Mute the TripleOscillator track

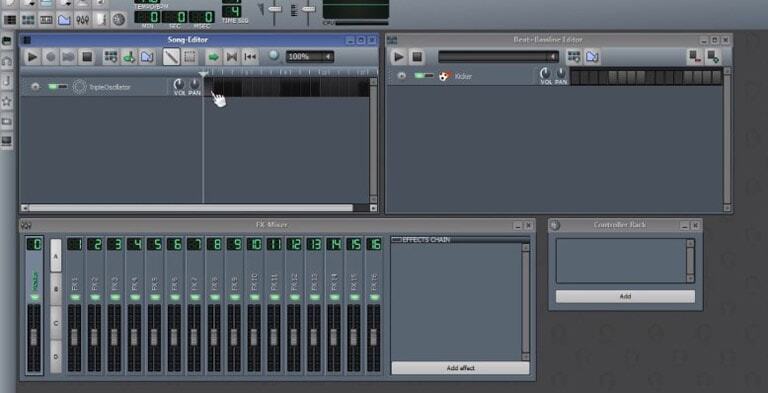point(52,87)
